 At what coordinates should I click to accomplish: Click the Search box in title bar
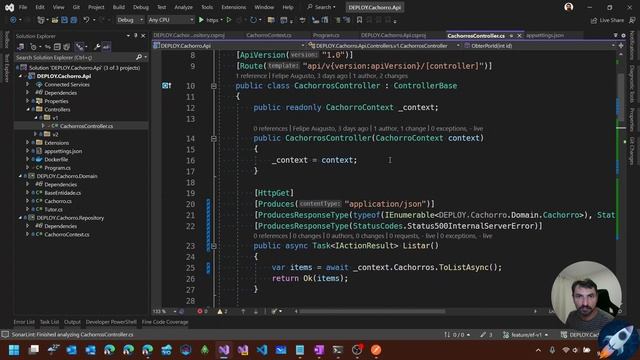coord(322,7)
